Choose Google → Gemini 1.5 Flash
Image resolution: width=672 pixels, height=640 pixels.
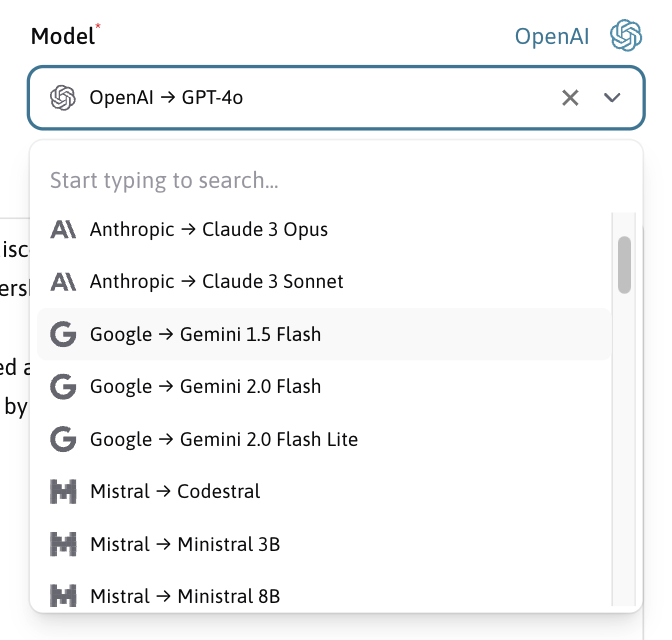click(x=324, y=334)
